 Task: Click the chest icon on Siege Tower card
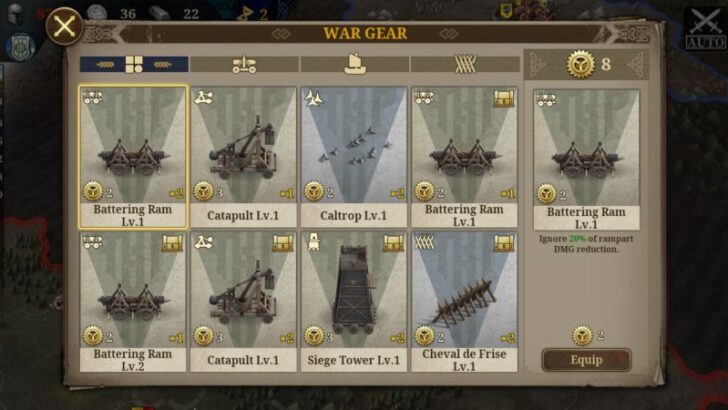tap(393, 243)
